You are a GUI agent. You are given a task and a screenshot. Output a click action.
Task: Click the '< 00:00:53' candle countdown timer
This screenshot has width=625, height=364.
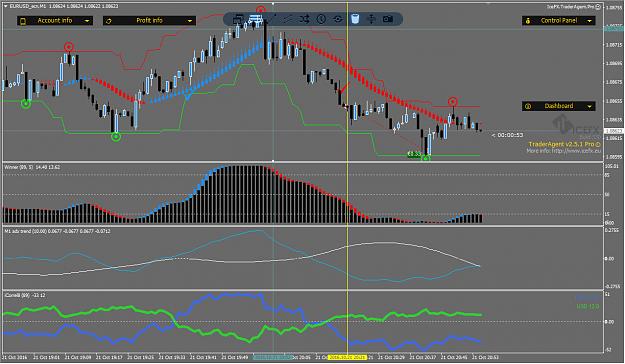point(507,135)
